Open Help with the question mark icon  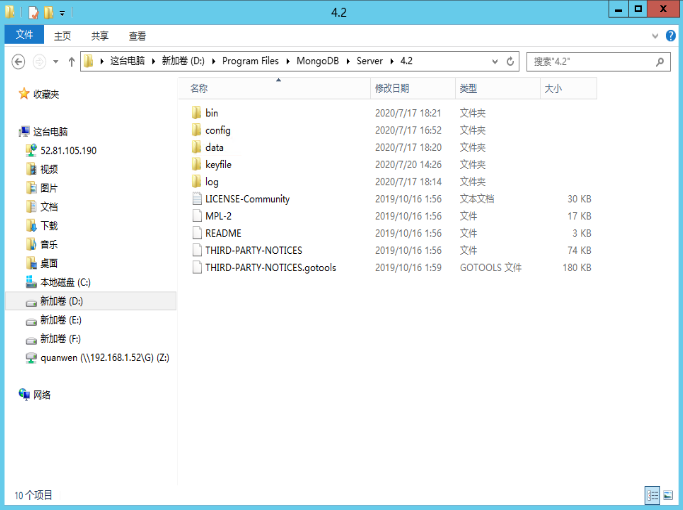pyautogui.click(x=671, y=36)
